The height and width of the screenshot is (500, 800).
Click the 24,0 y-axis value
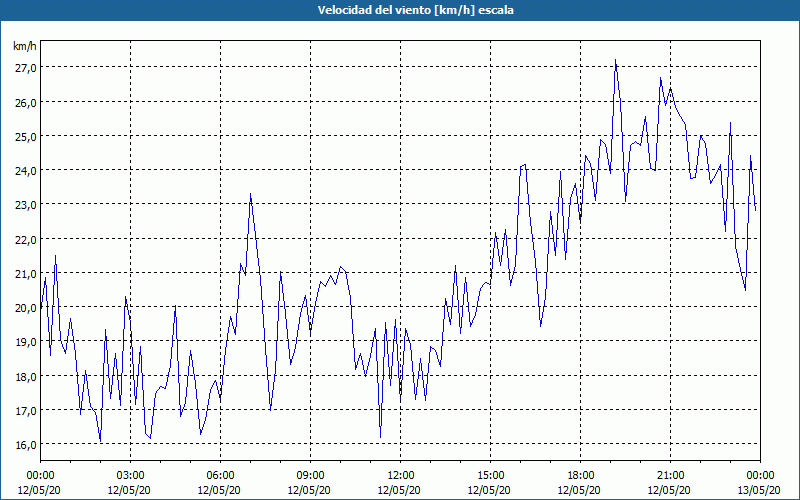(24, 170)
